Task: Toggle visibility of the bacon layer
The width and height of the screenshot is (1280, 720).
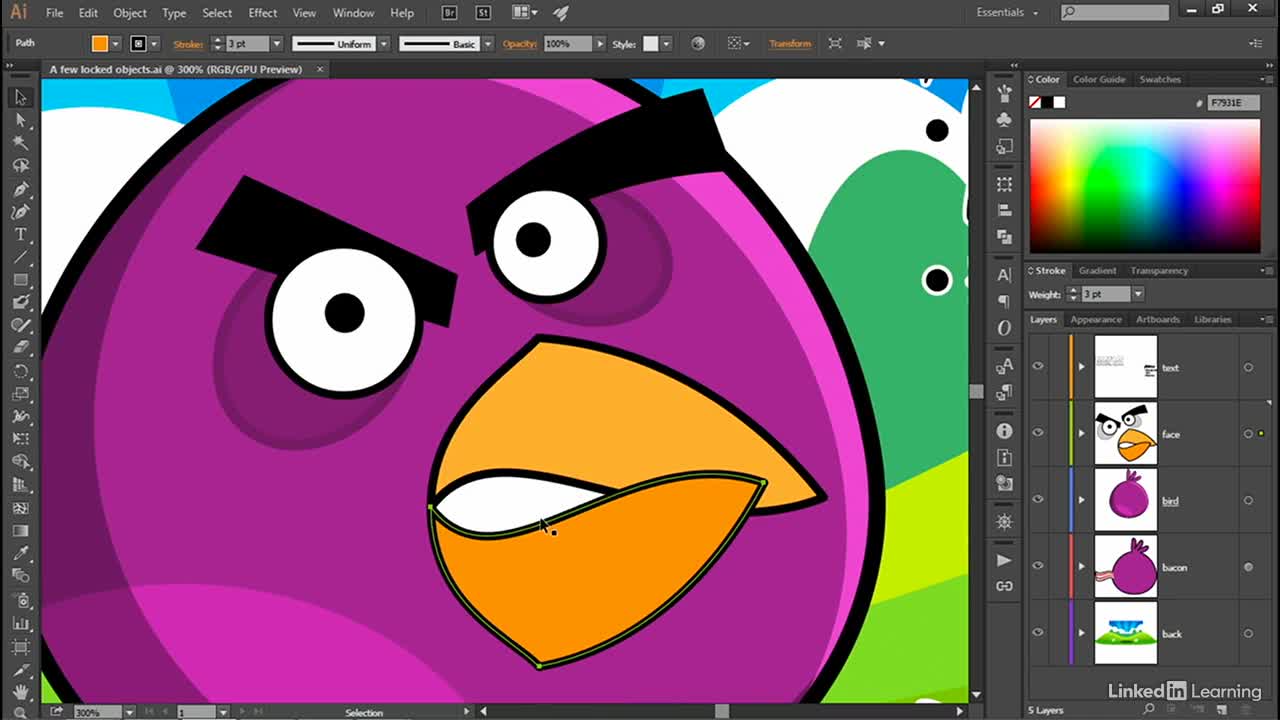Action: point(1038,566)
